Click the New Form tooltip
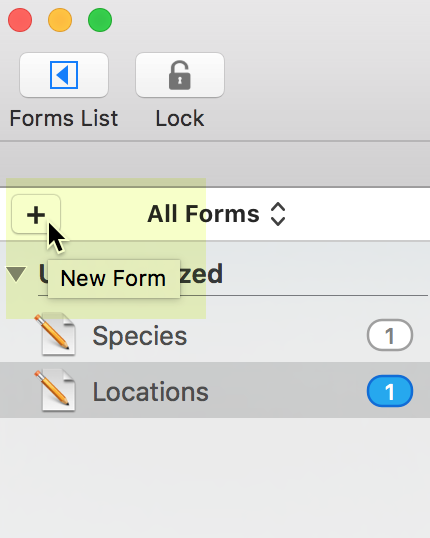The height and width of the screenshot is (538, 430). [x=114, y=278]
